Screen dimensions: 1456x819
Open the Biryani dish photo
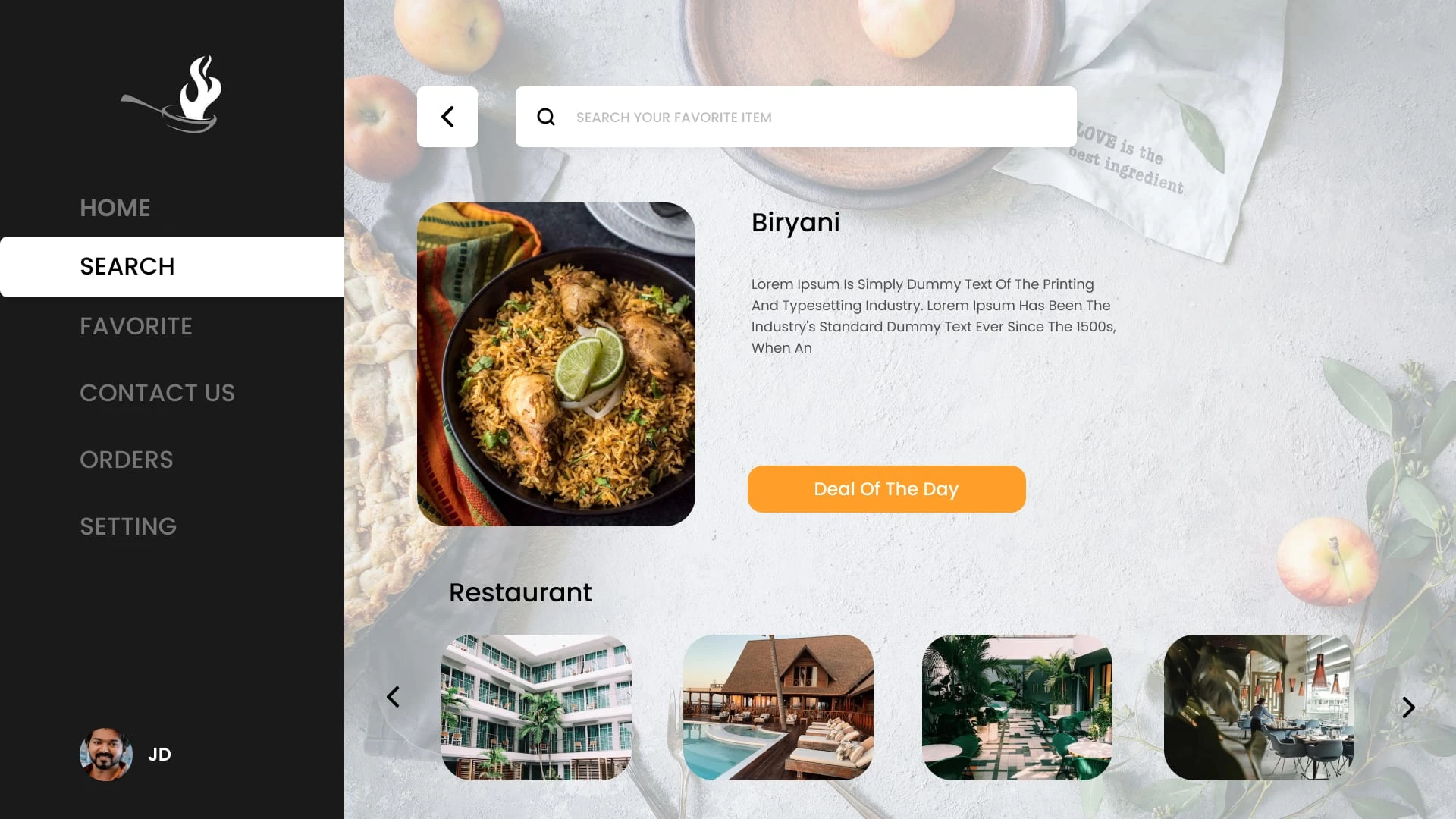(x=556, y=364)
